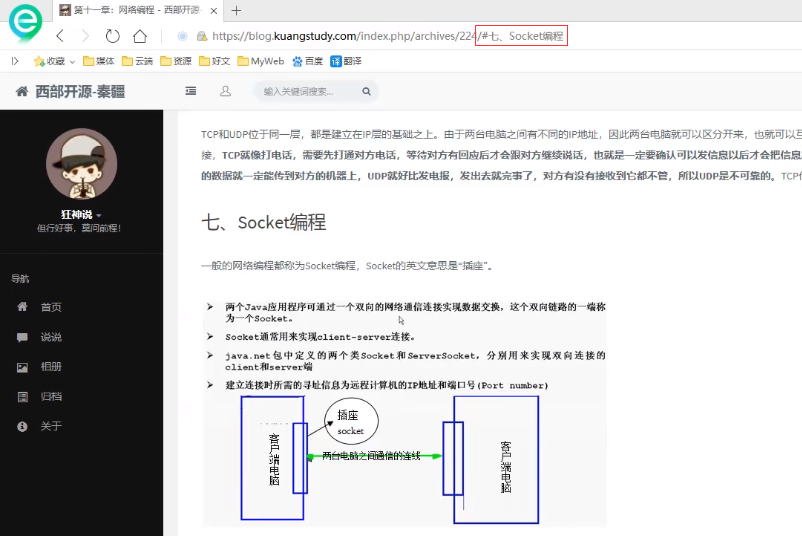
Task: Click the blue shield icon before the URL
Action: pyautogui.click(x=183, y=36)
